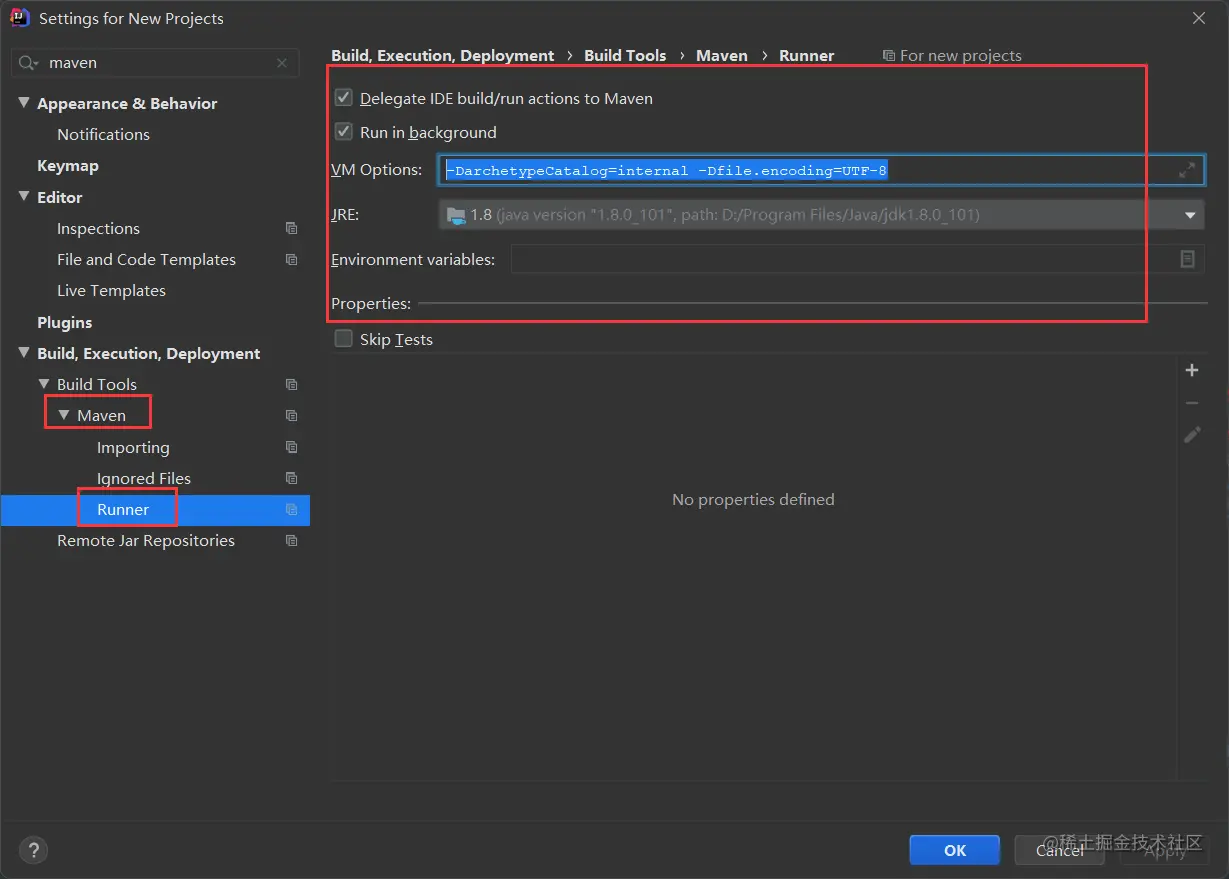Click the Apply button
This screenshot has height=879, width=1229.
pos(1165,850)
